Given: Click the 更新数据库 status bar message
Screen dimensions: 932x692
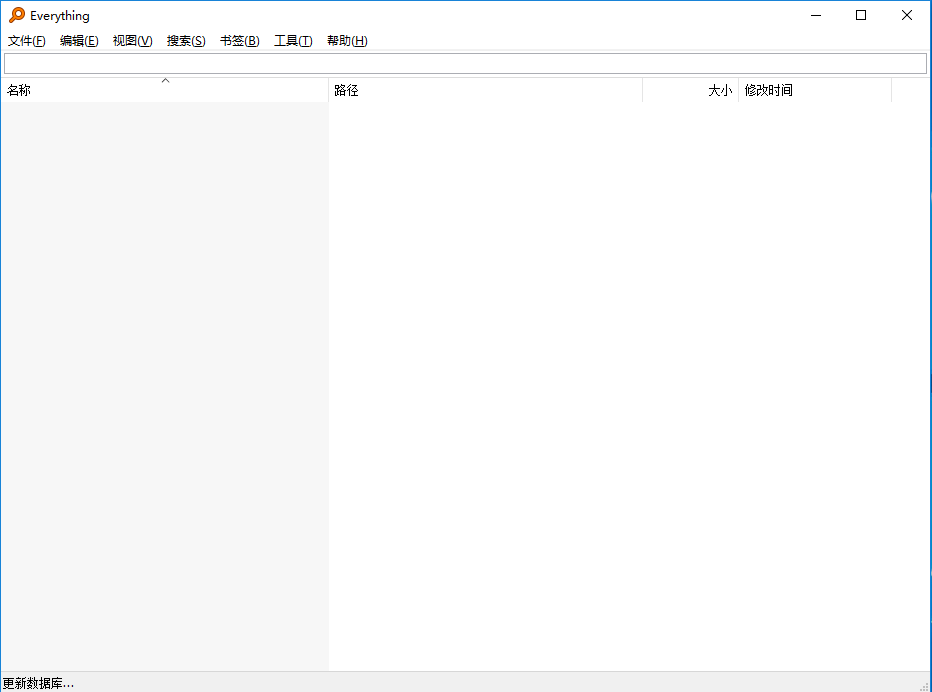Looking at the screenshot, I should 40,683.
